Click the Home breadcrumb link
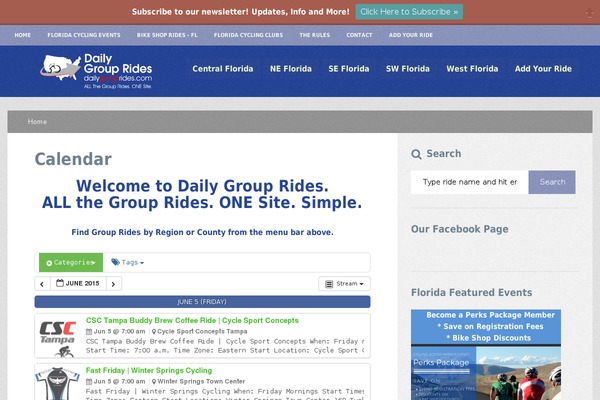The height and width of the screenshot is (400, 600). point(37,122)
